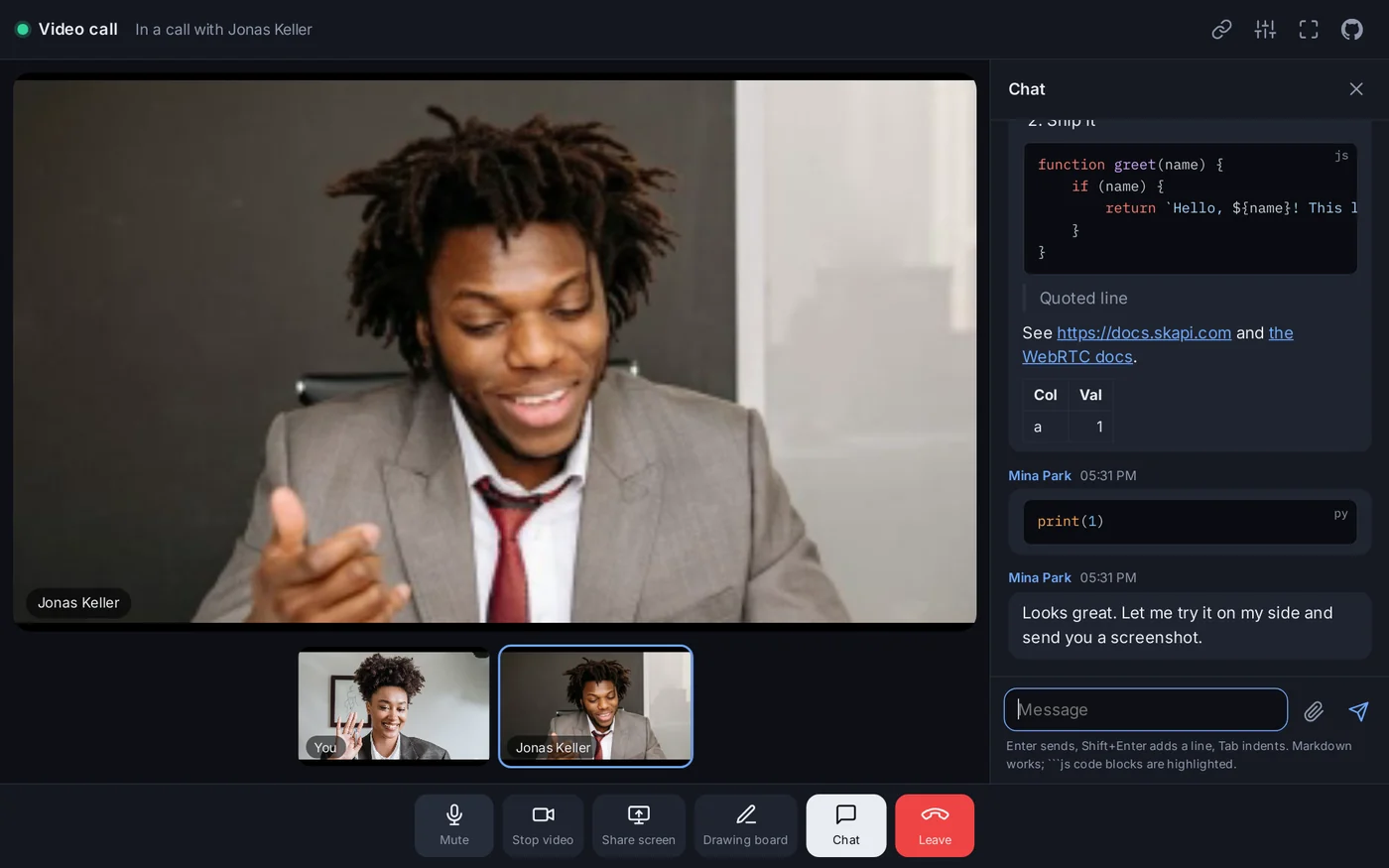Open the GitHub repository icon
Screen dimensions: 1389x868
(1352, 30)
